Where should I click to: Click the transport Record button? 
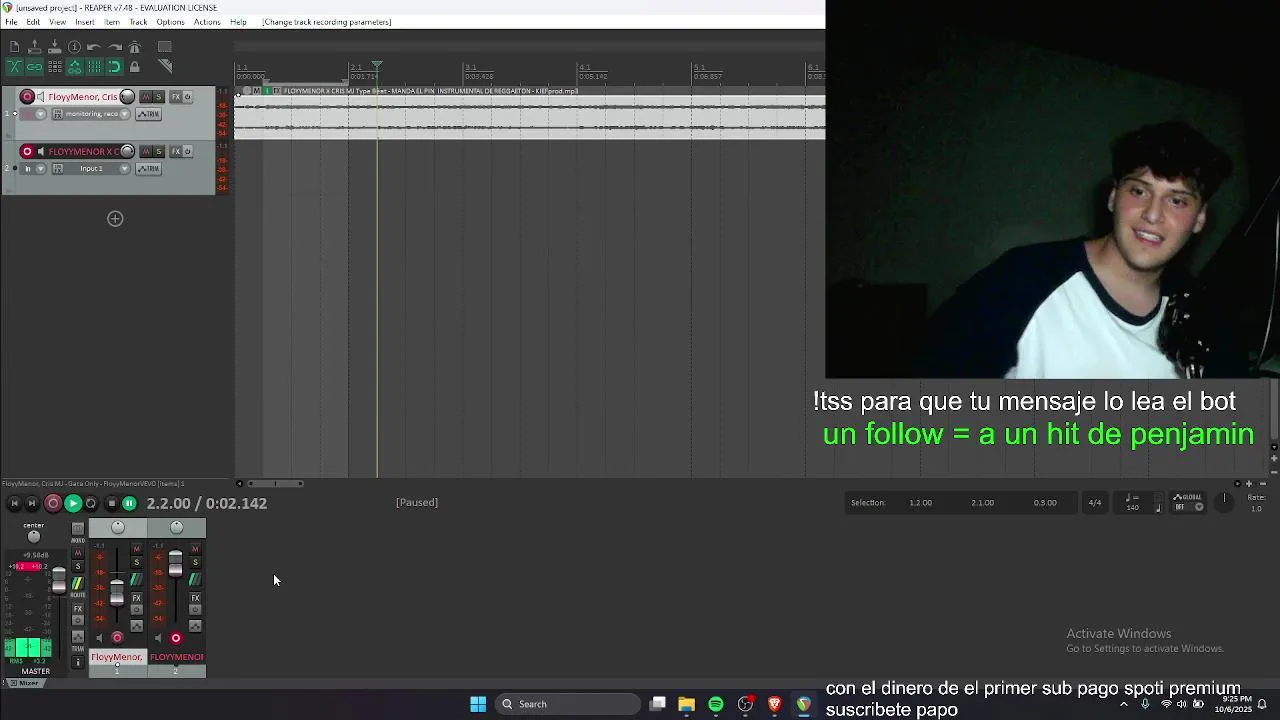click(x=53, y=504)
